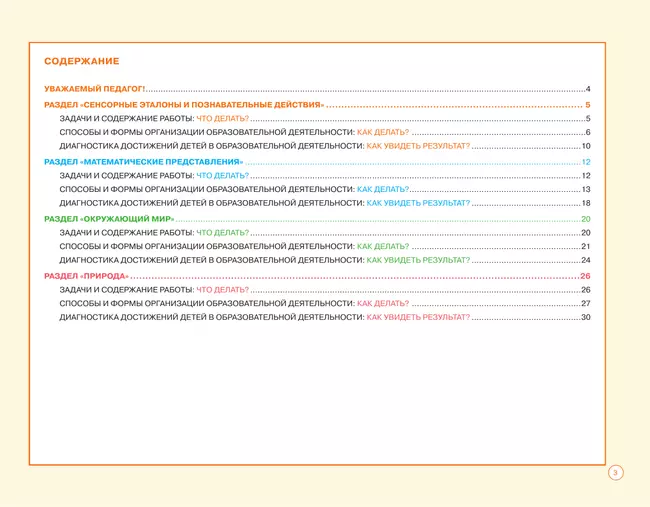Select ЗАДАЧИ И СОДЕРЖАНИЕ РАБОТЫ on page 20
Image resolution: width=650 pixels, height=507 pixels.
[x=154, y=232]
